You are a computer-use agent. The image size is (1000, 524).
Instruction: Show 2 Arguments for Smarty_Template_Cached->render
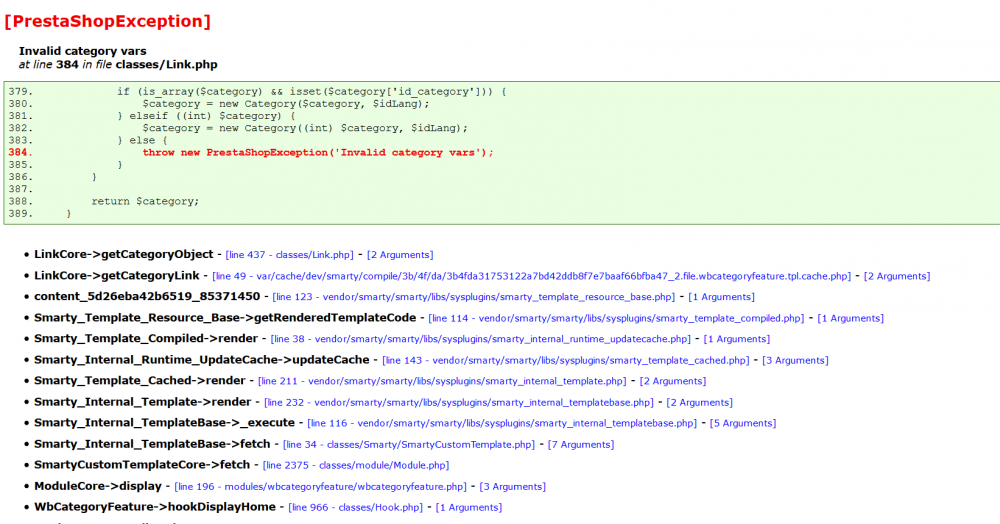[673, 381]
